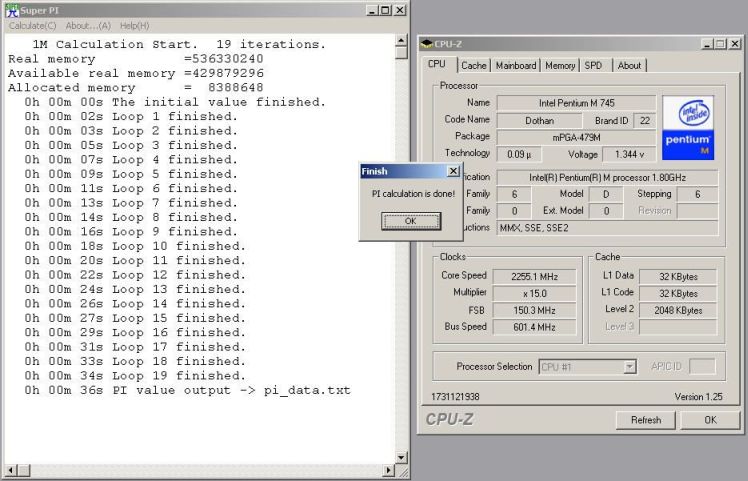
Task: Expand the Processor Selection dropdown
Action: (x=630, y=367)
